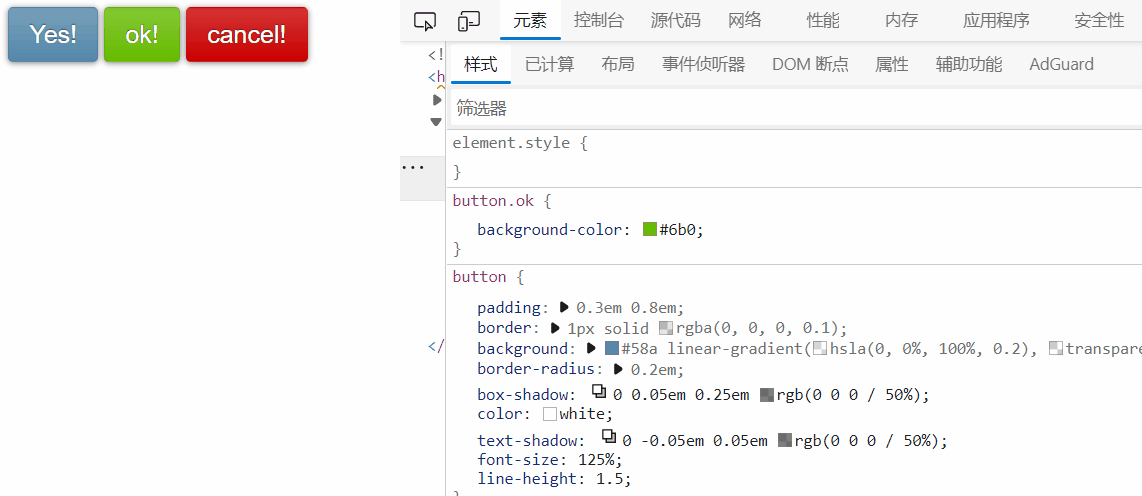Click the box-shadow property name
This screenshot has height=496, width=1142.
[x=521, y=394]
